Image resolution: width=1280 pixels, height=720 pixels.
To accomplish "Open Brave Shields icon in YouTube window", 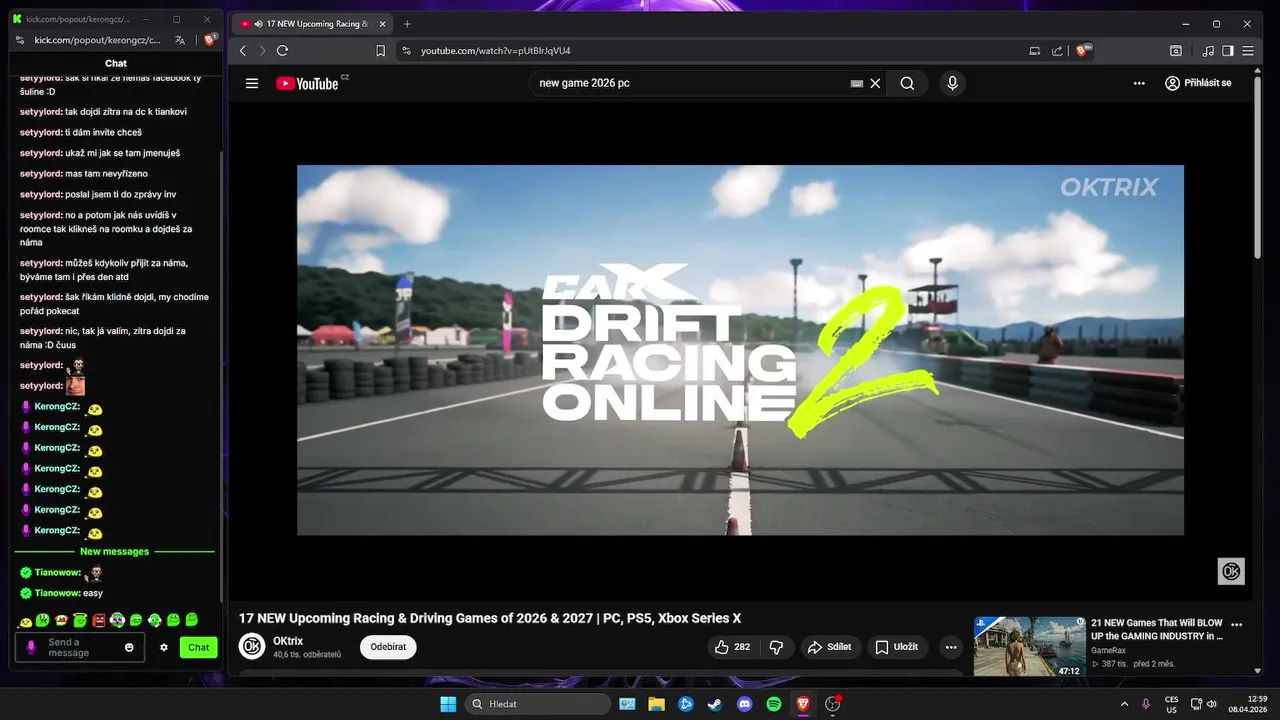I will [1083, 51].
